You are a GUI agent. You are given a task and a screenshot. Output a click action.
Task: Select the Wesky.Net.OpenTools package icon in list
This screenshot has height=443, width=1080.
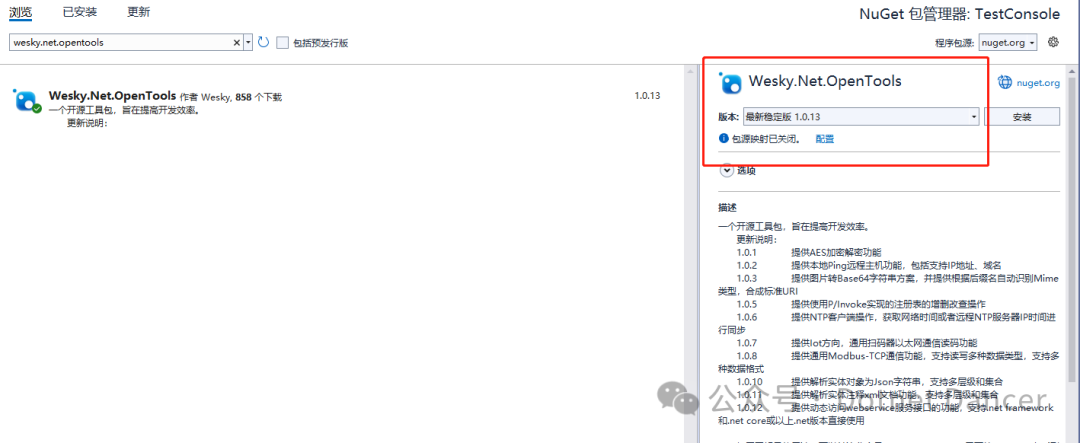(28, 101)
